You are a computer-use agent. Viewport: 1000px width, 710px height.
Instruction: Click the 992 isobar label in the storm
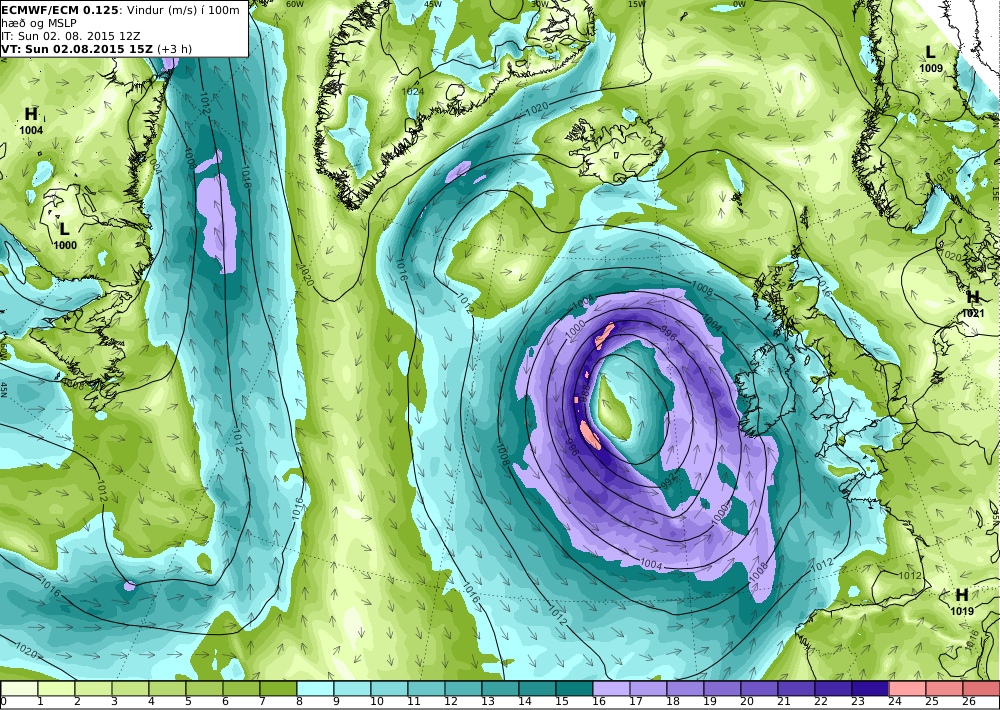point(668,482)
